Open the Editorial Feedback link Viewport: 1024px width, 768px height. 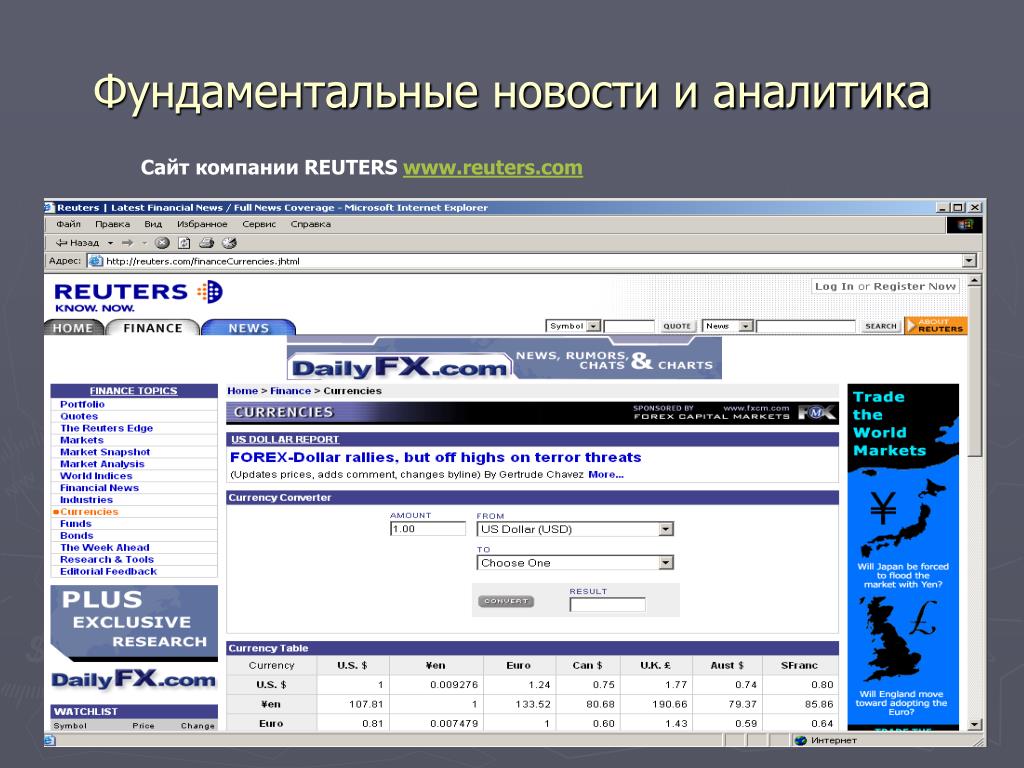click(x=108, y=571)
